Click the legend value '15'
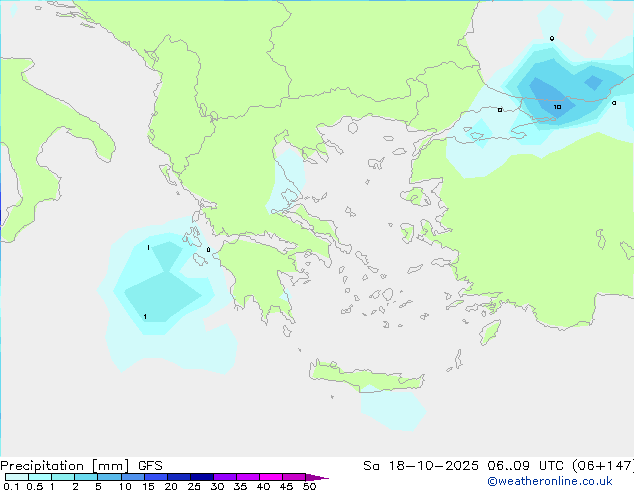Image resolution: width=634 pixels, height=490 pixels. [148, 486]
